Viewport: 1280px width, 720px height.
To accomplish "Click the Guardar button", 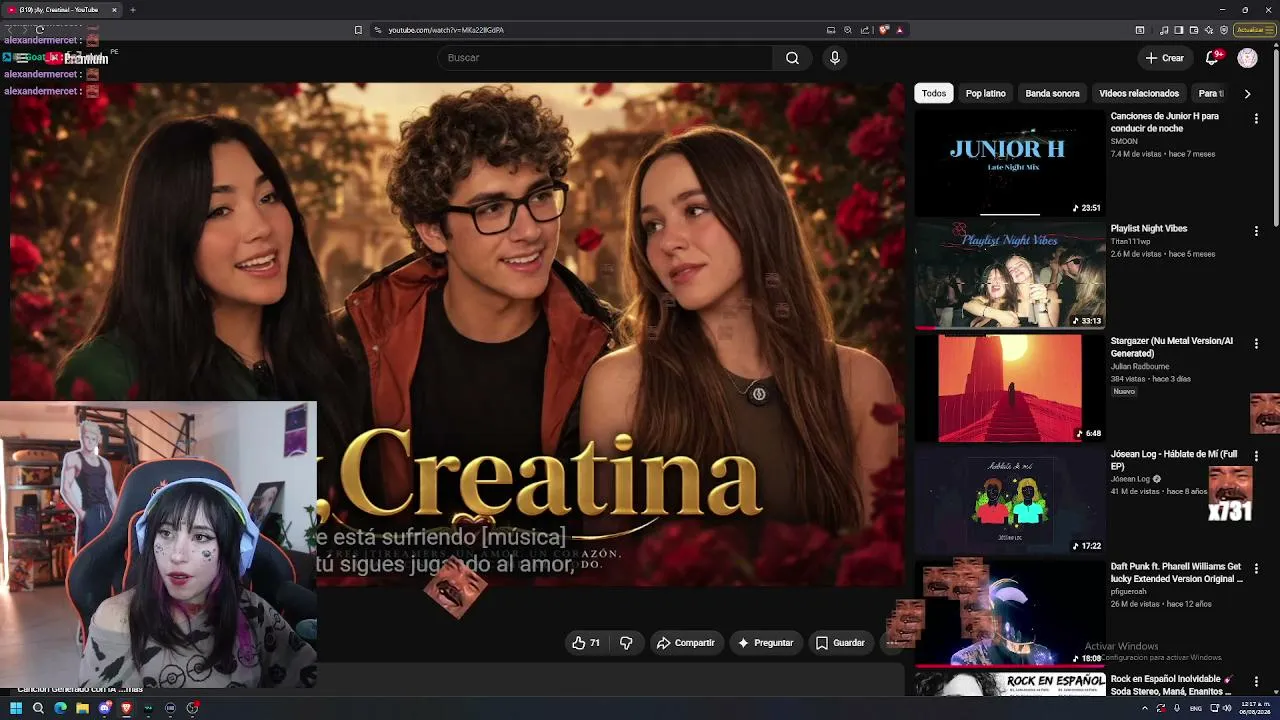I will (x=840, y=643).
